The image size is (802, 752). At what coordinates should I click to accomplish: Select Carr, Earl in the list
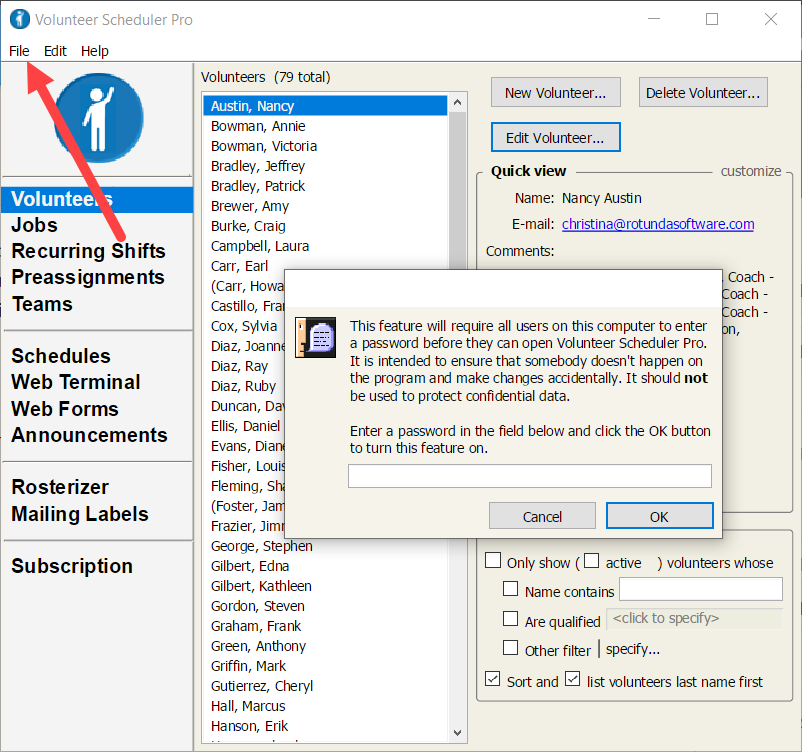coord(325,265)
